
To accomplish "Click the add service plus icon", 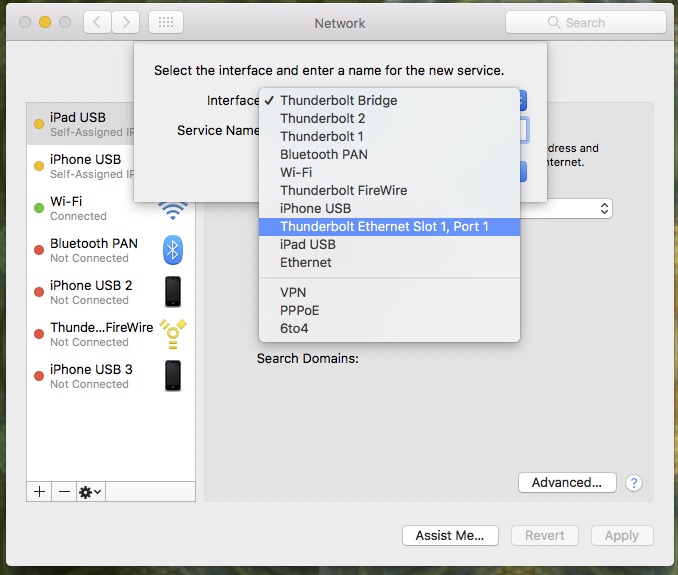I will tap(39, 492).
